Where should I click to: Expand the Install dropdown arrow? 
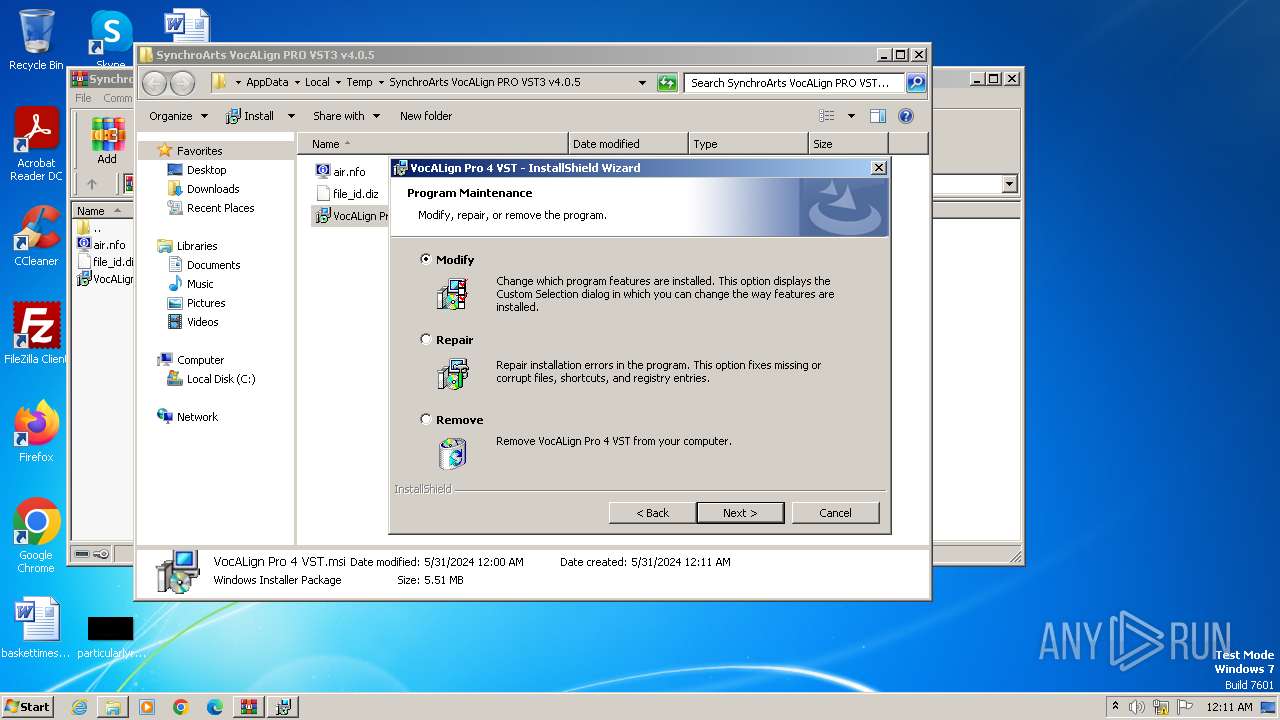[x=291, y=116]
